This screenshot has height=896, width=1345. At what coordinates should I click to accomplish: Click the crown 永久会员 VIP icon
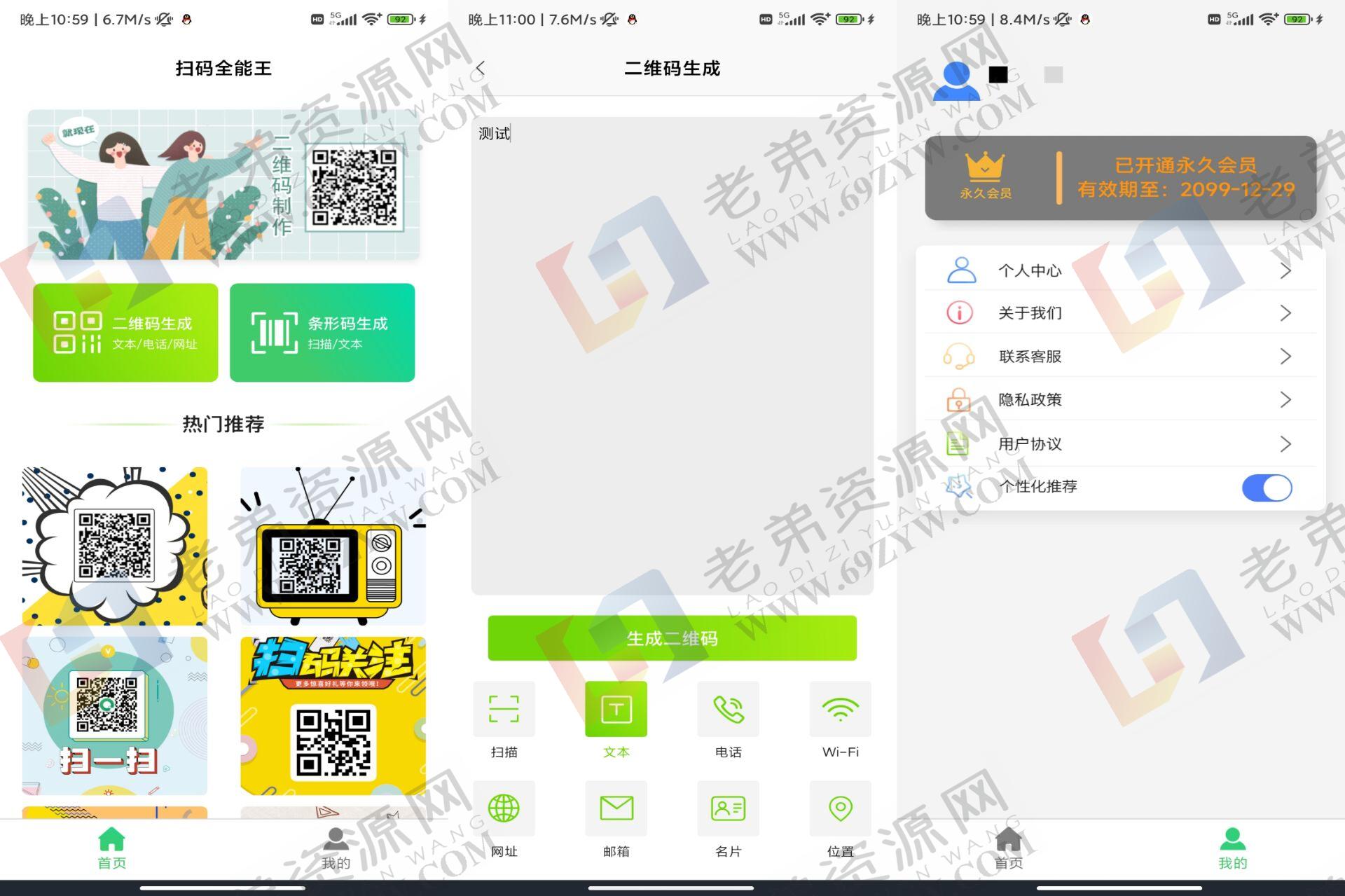(984, 168)
